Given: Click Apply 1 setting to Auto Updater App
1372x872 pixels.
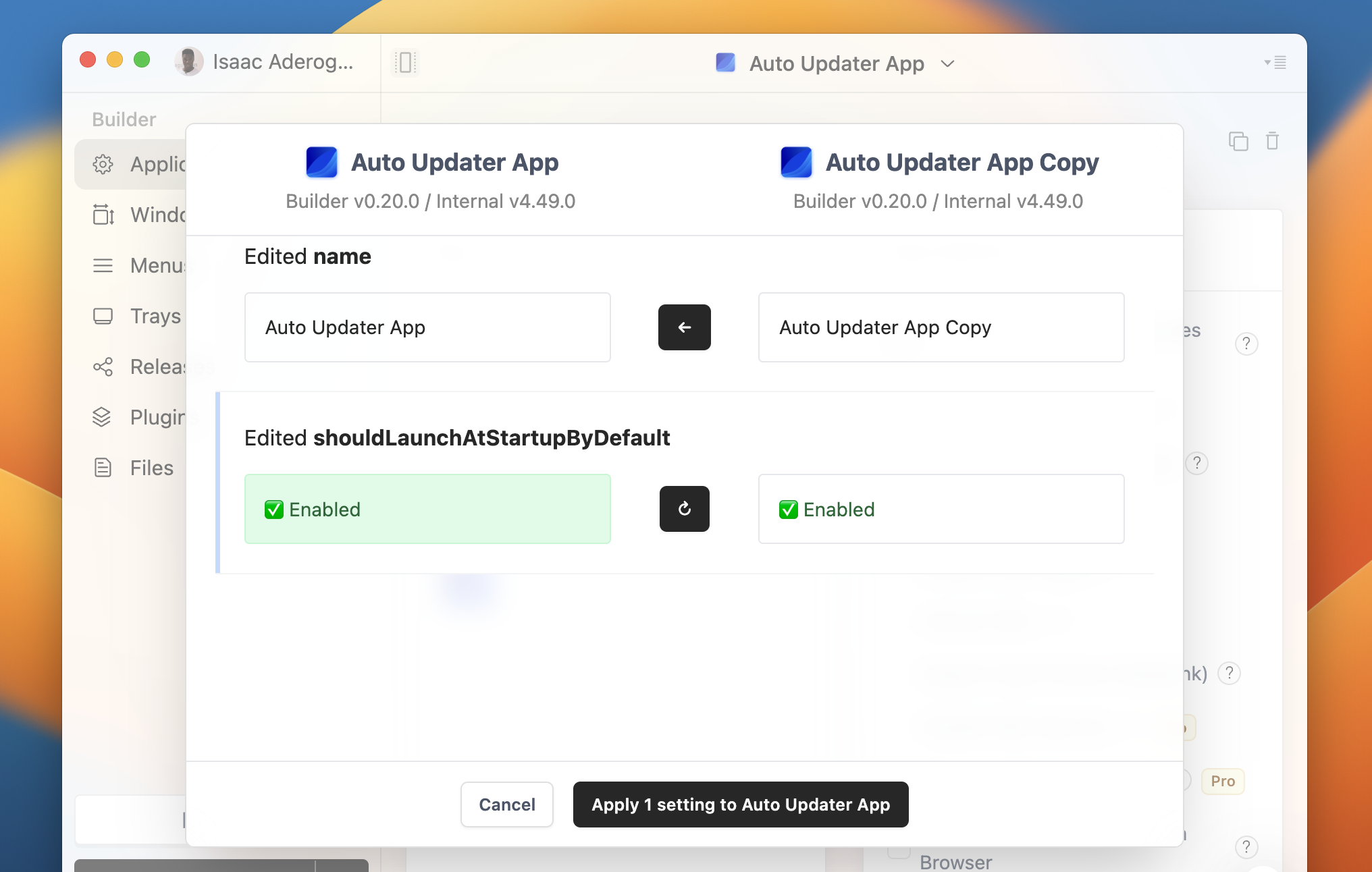Looking at the screenshot, I should 741,805.
